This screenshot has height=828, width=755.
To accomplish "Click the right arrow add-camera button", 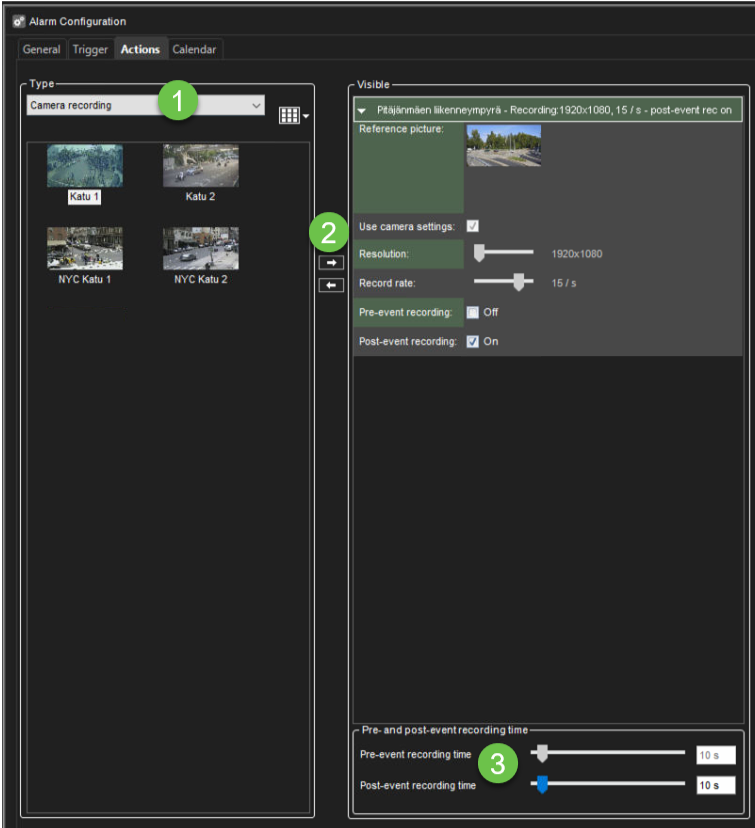I will 331,263.
